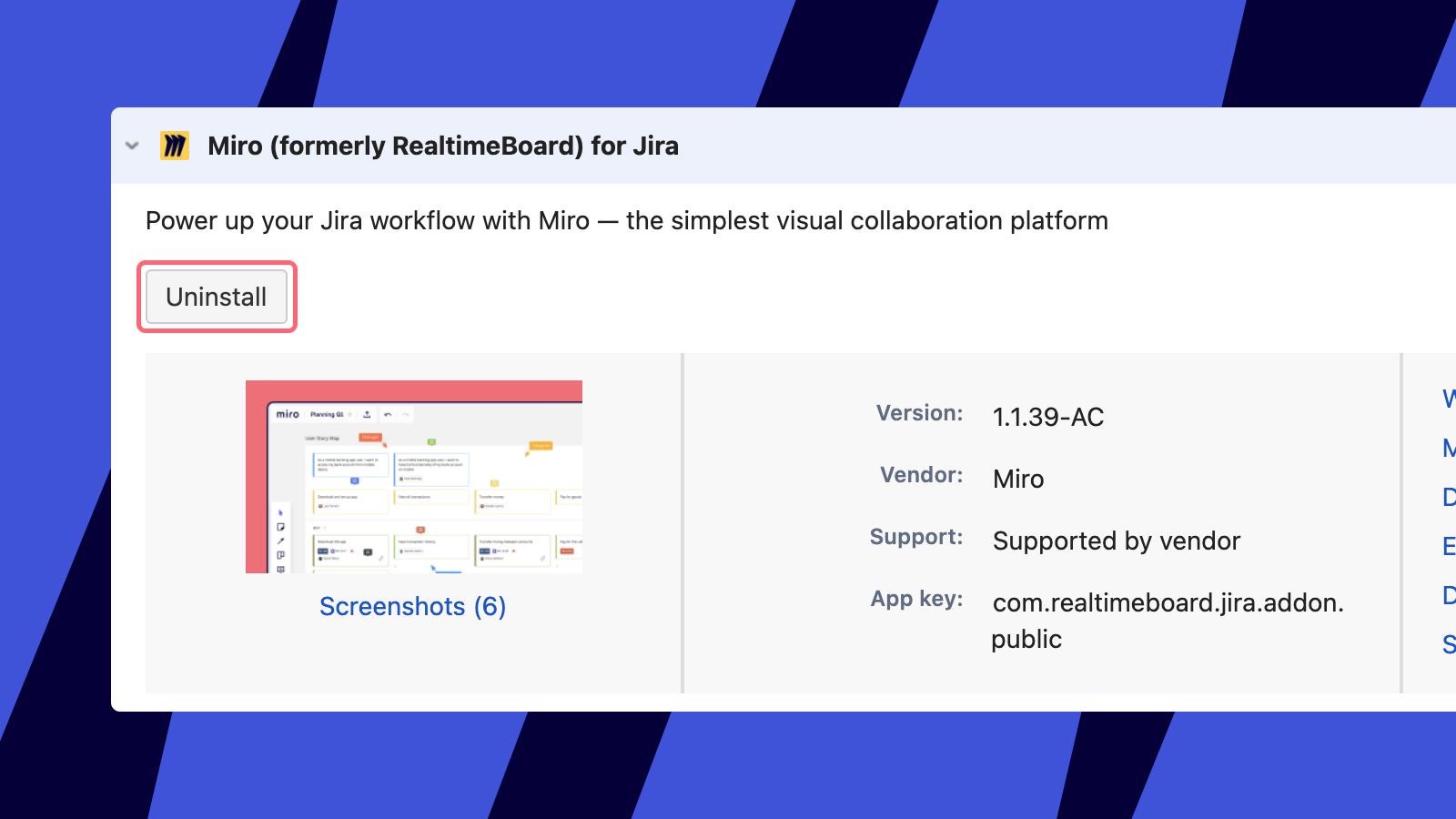Click the export icon beside Planning Q1
1456x819 pixels.
tap(367, 414)
